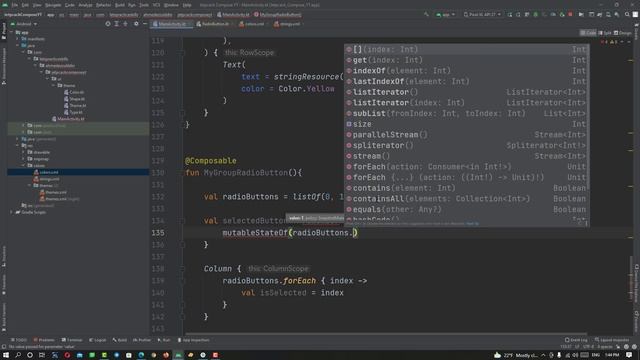Click MyGroupRadioButton breadcrumb in navigation bar
This screenshot has height=360, width=640.
[x=277, y=14]
